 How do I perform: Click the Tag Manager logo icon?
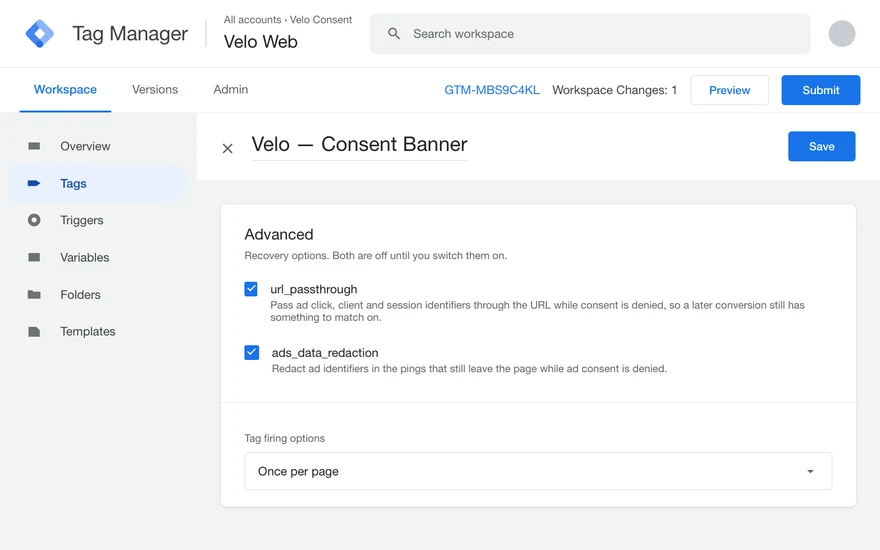pos(39,34)
